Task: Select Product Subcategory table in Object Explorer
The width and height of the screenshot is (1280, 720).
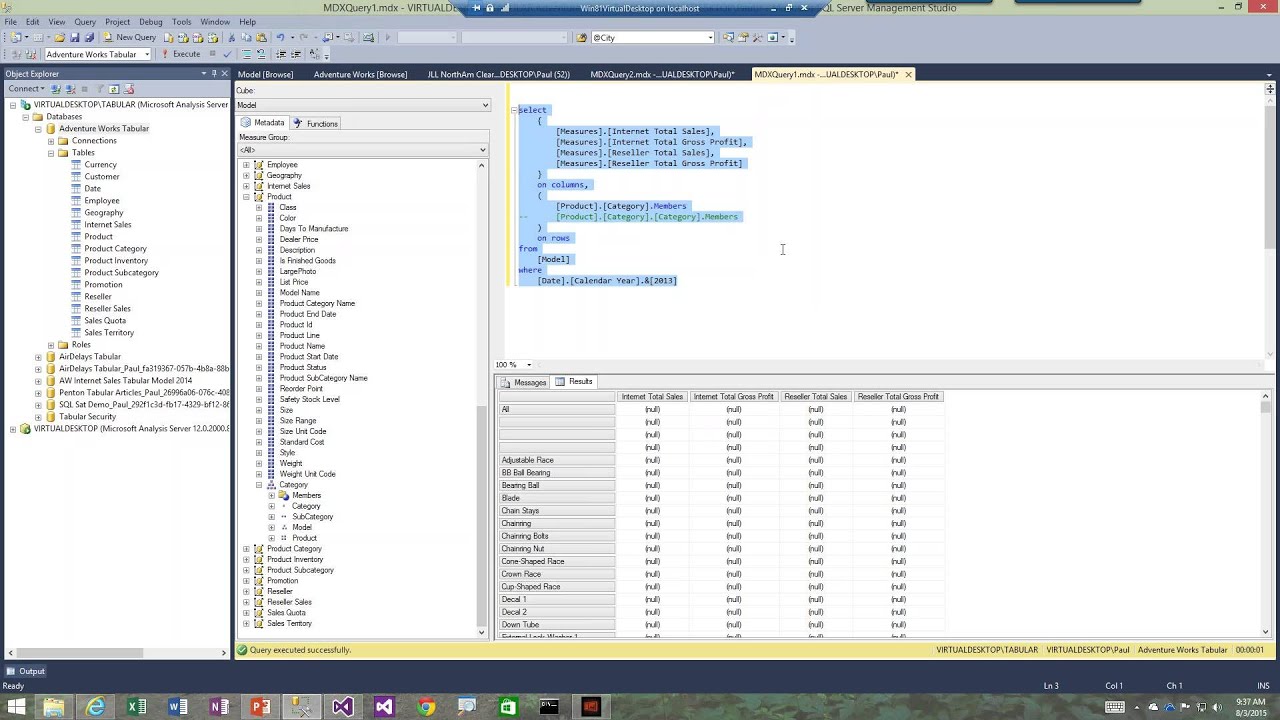Action: tap(121, 273)
